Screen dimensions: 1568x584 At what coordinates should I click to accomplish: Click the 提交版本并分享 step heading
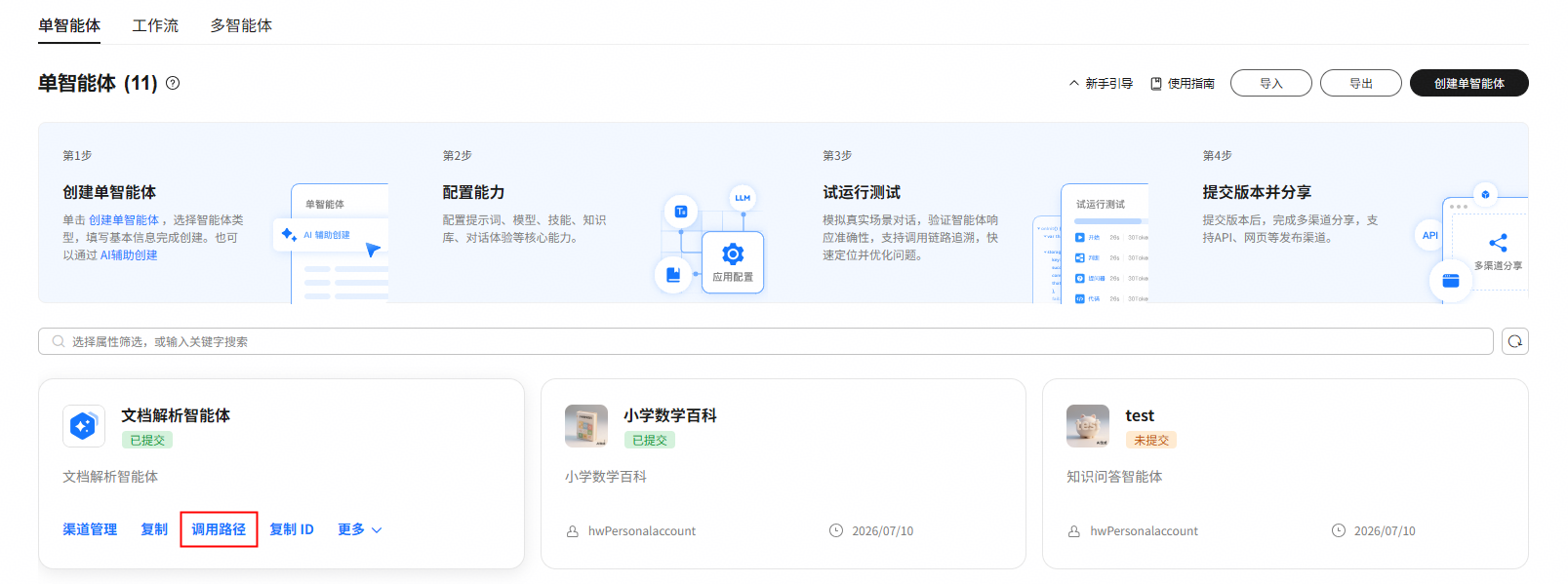click(x=1257, y=193)
